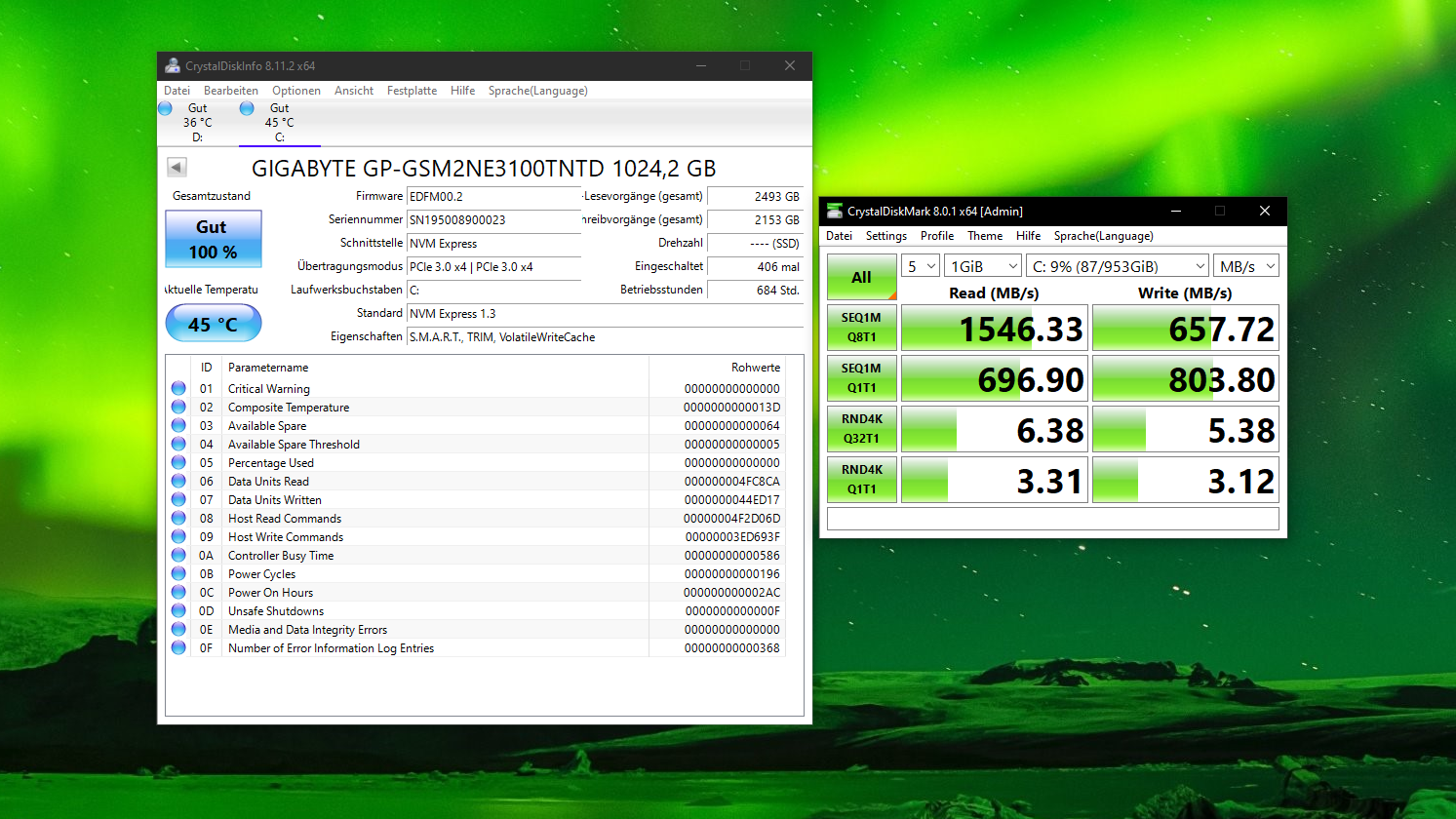Click status orb for drive C:
Viewport: 1456px width, 819px height.
click(247, 108)
